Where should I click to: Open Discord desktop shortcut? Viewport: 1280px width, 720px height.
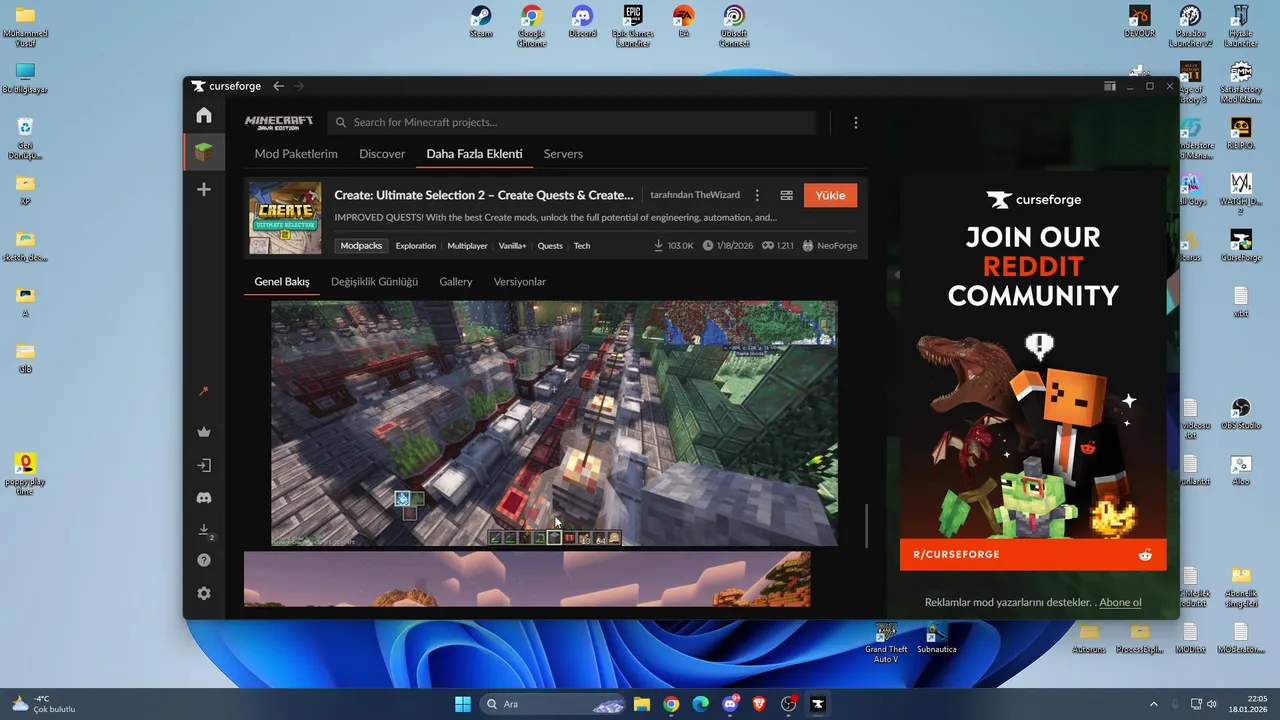pos(582,21)
